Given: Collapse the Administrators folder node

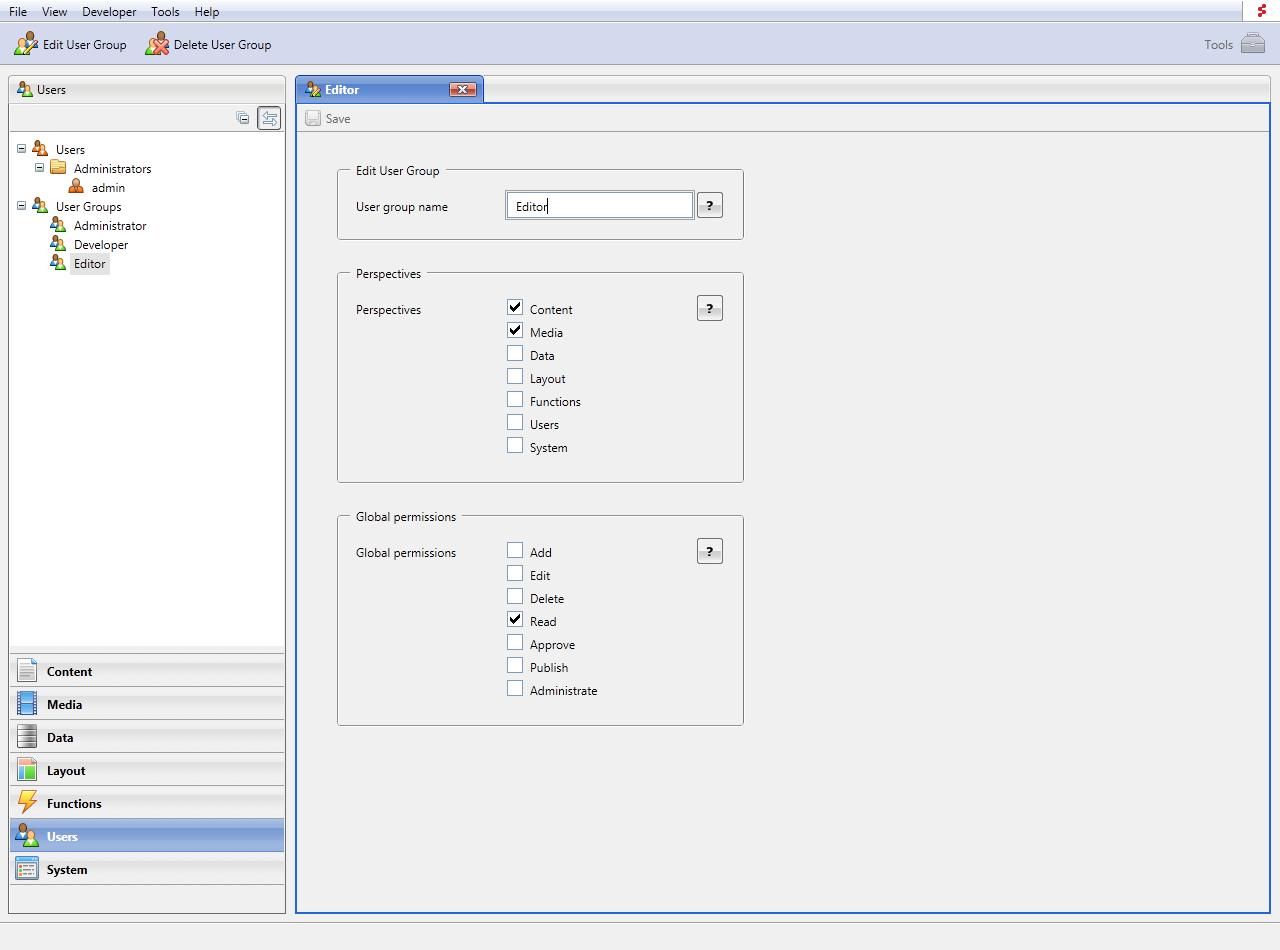Looking at the screenshot, I should (x=40, y=168).
